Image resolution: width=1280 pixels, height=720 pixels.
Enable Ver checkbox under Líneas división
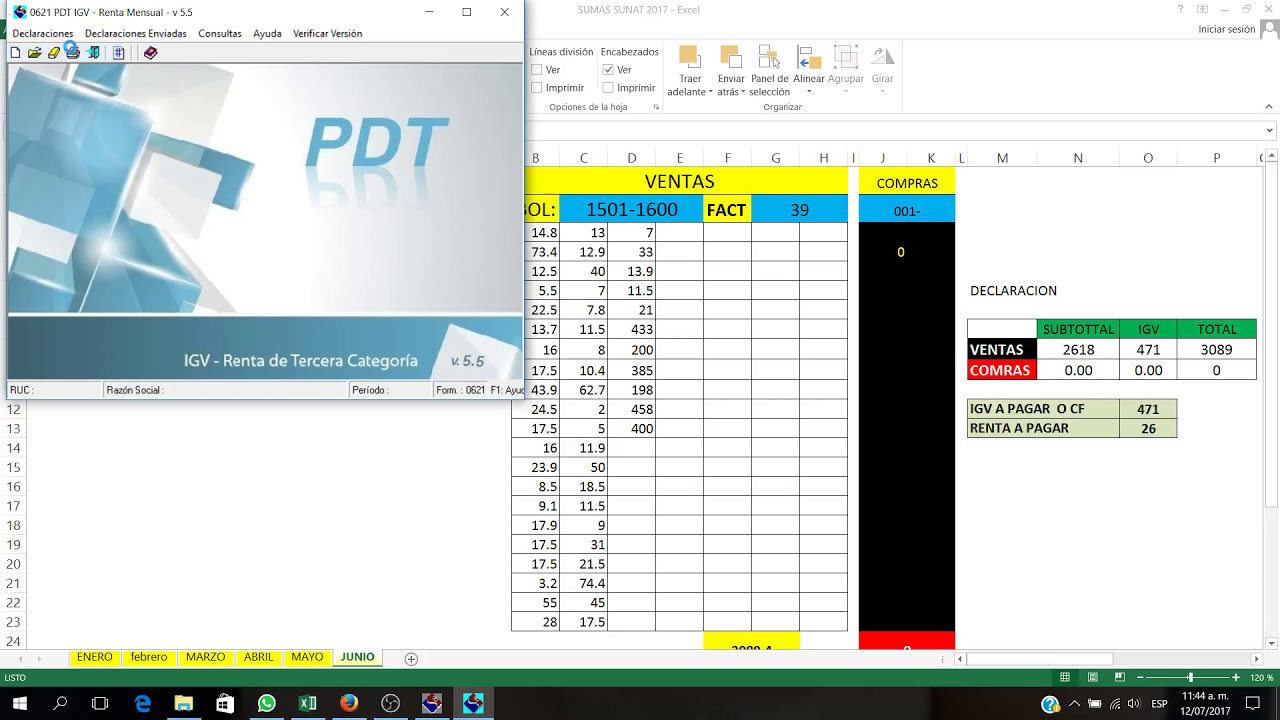point(537,70)
